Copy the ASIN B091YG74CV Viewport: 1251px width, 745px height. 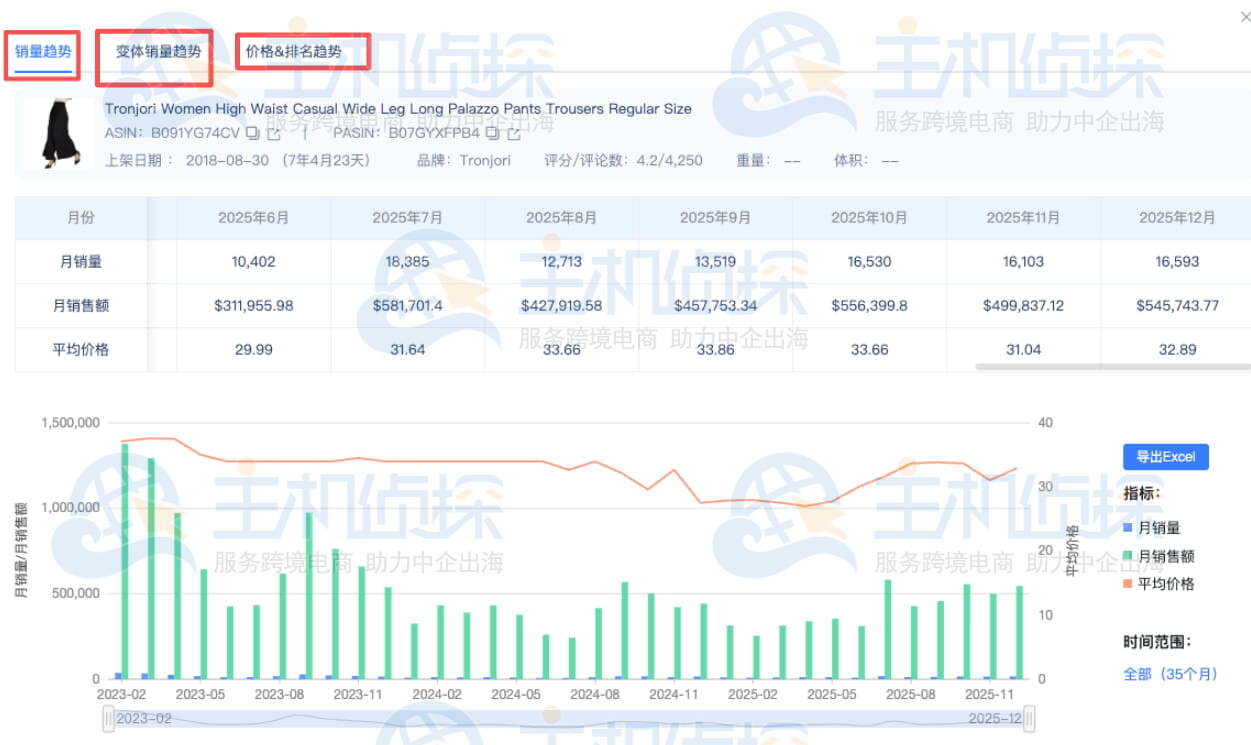point(253,133)
